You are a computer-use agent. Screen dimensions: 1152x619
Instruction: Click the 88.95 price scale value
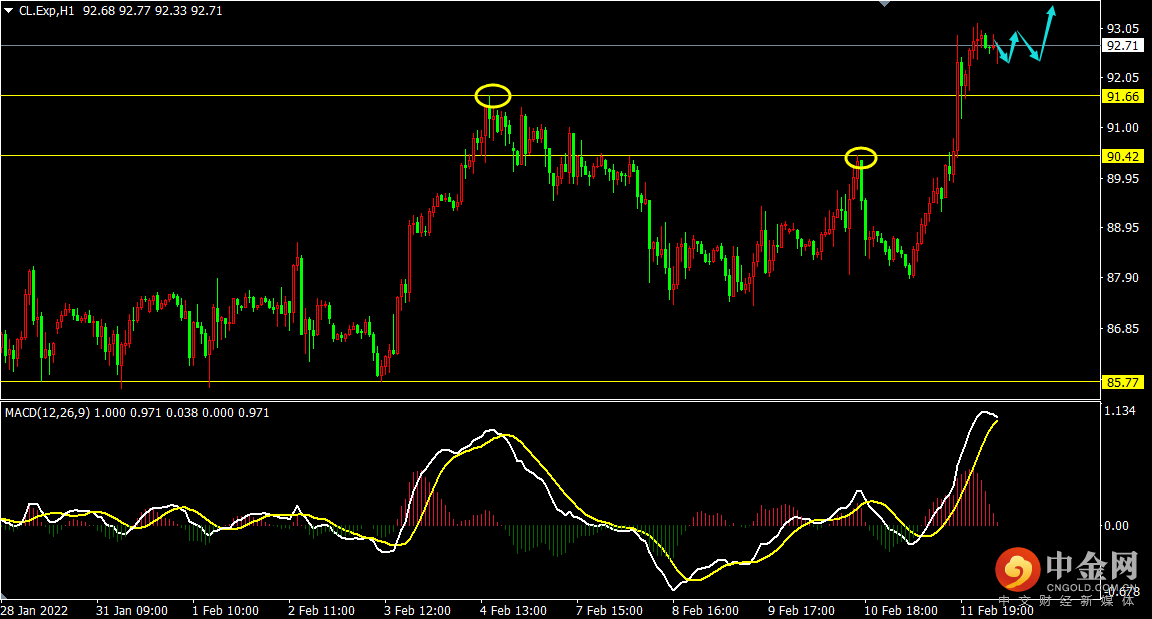pyautogui.click(x=1123, y=228)
